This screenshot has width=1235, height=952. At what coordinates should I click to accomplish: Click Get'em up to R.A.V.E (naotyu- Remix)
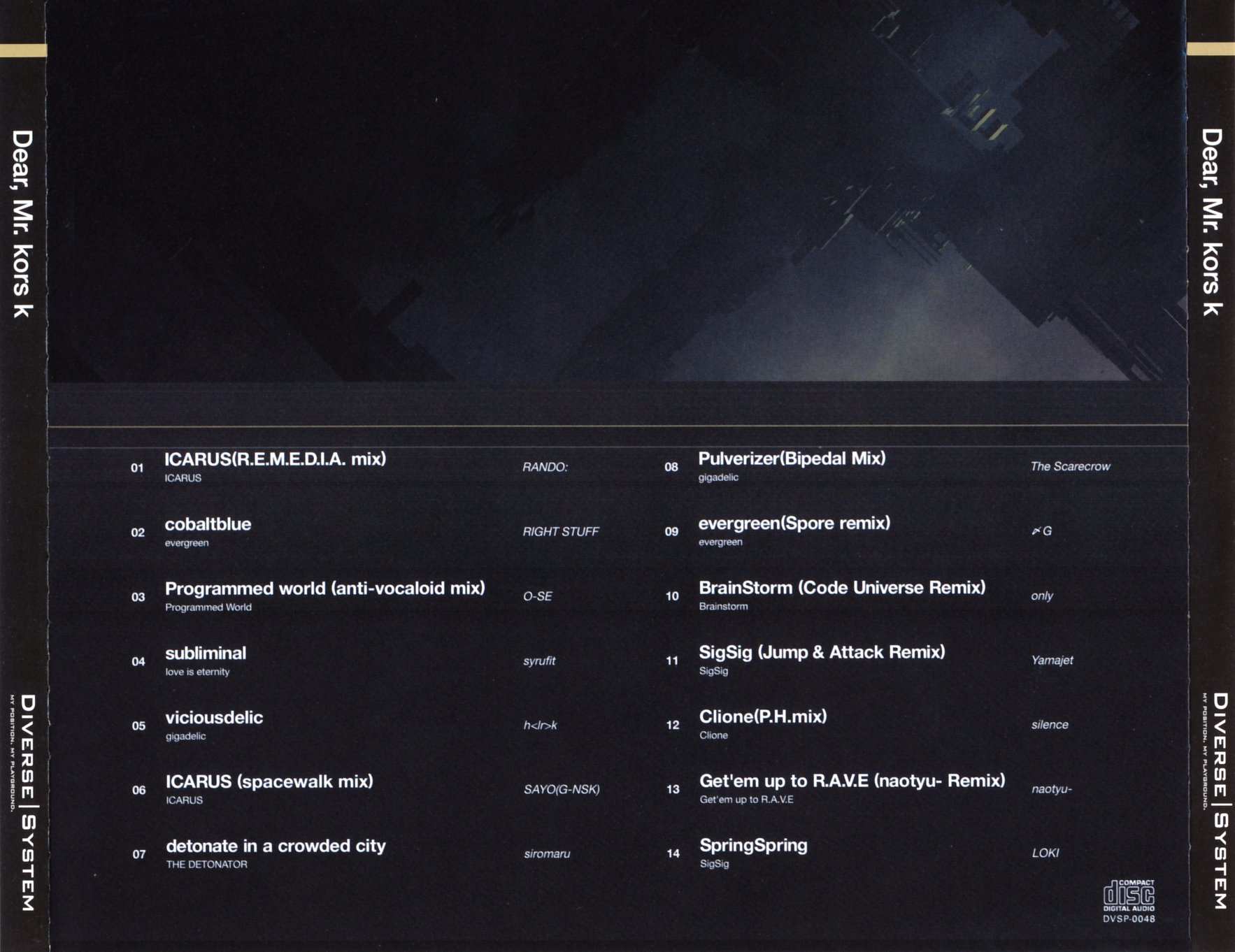pyautogui.click(x=852, y=781)
